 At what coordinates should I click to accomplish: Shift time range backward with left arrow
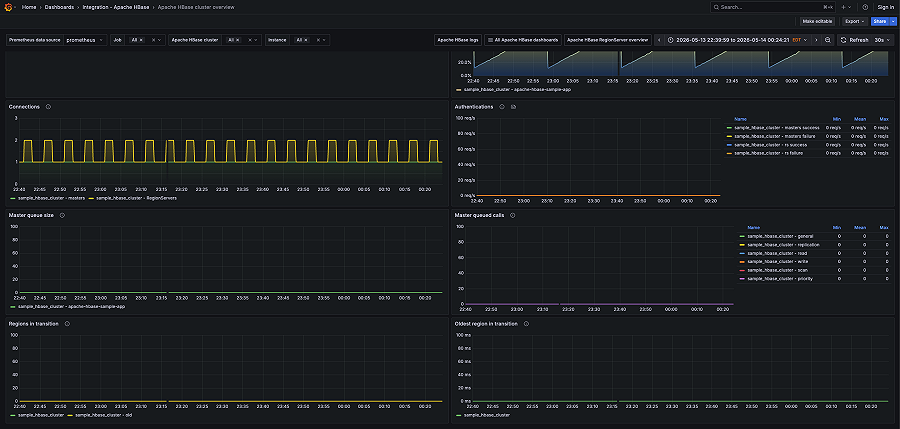coord(659,40)
